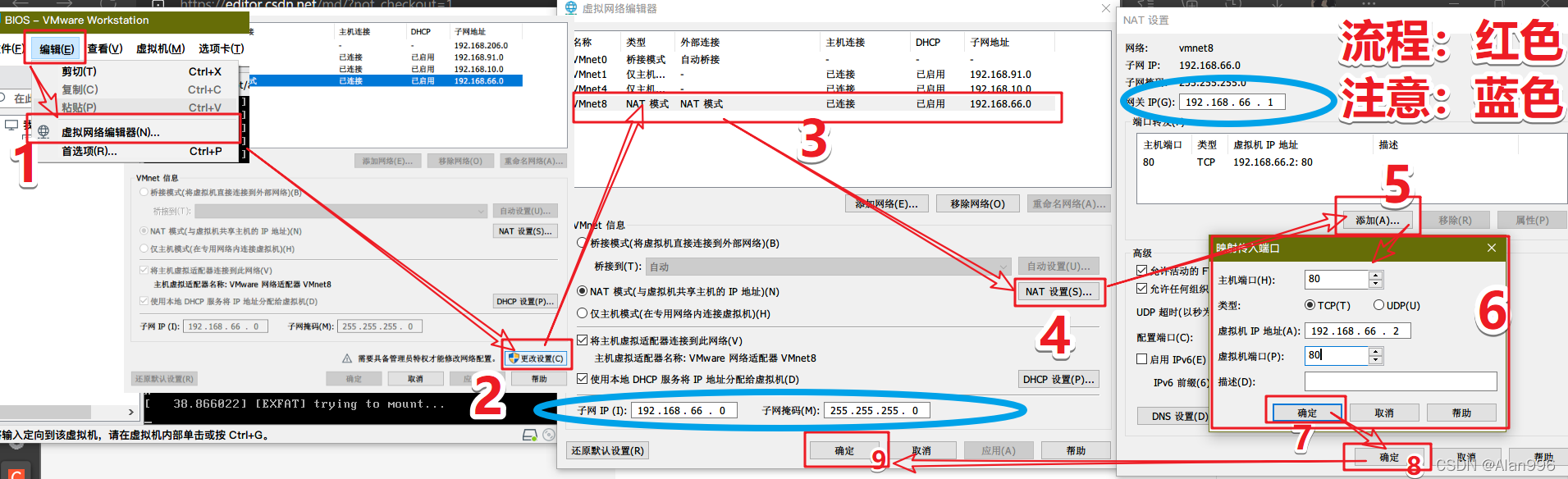Toggle 使用本地 DHCP 服务 checkbox in middle window
1568x479 pixels.
coord(582,379)
